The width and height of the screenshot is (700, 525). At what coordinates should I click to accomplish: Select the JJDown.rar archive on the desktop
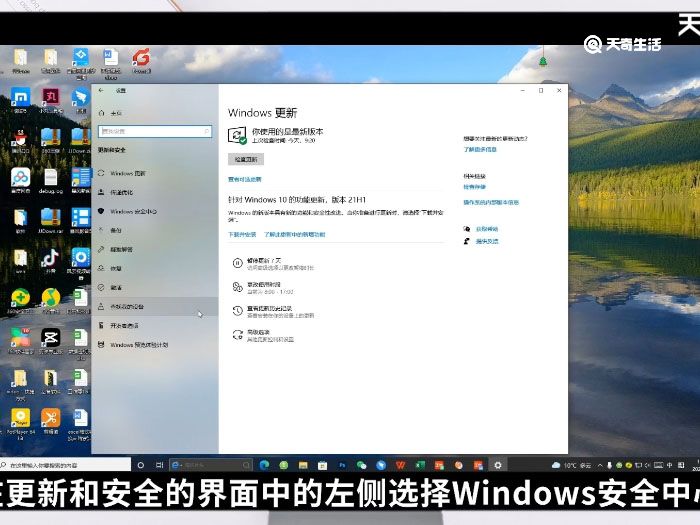pos(50,221)
